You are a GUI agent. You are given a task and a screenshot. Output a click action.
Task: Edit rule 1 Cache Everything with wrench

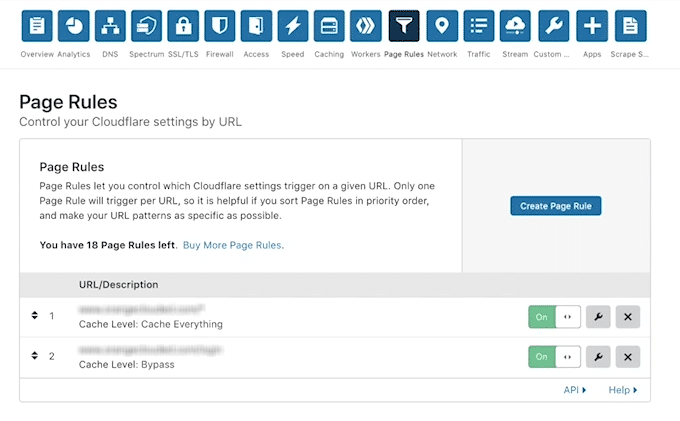(598, 317)
